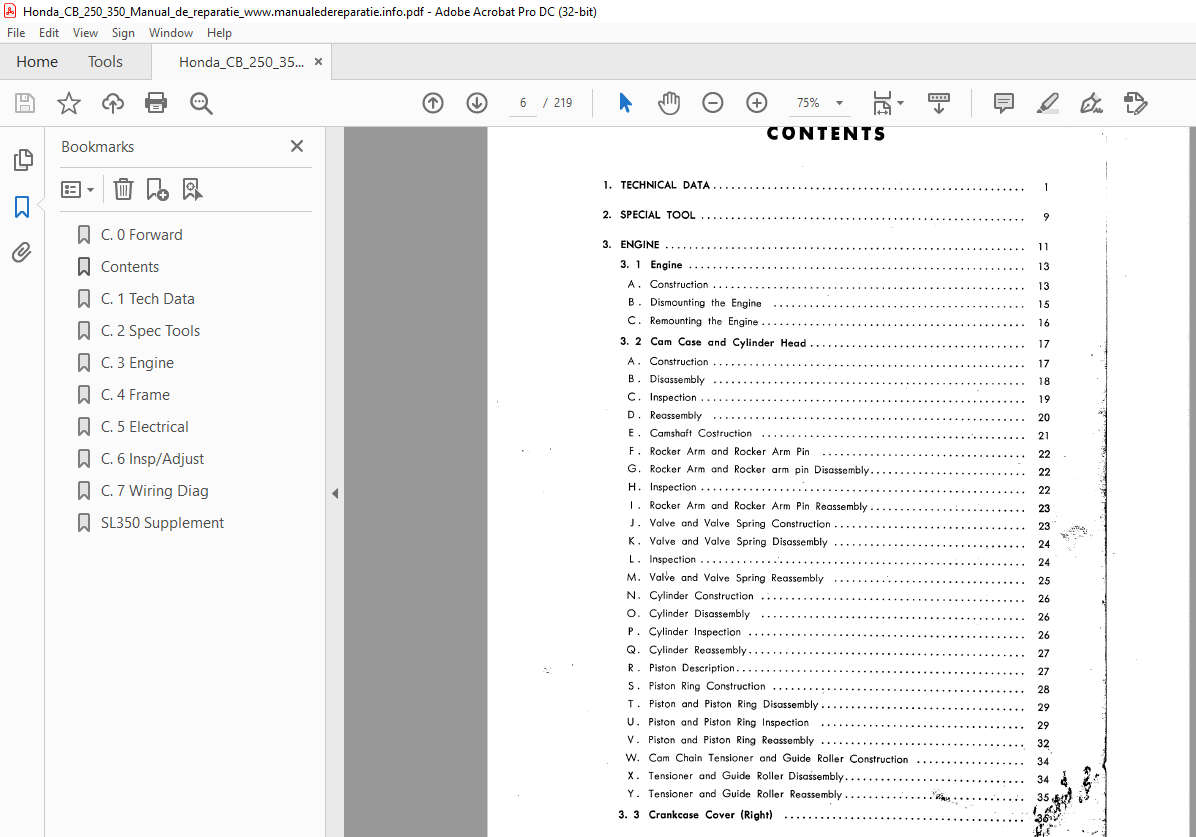The width and height of the screenshot is (1196, 837).
Task: Toggle the Bookmarks navigation panel button
Action: click(x=22, y=207)
